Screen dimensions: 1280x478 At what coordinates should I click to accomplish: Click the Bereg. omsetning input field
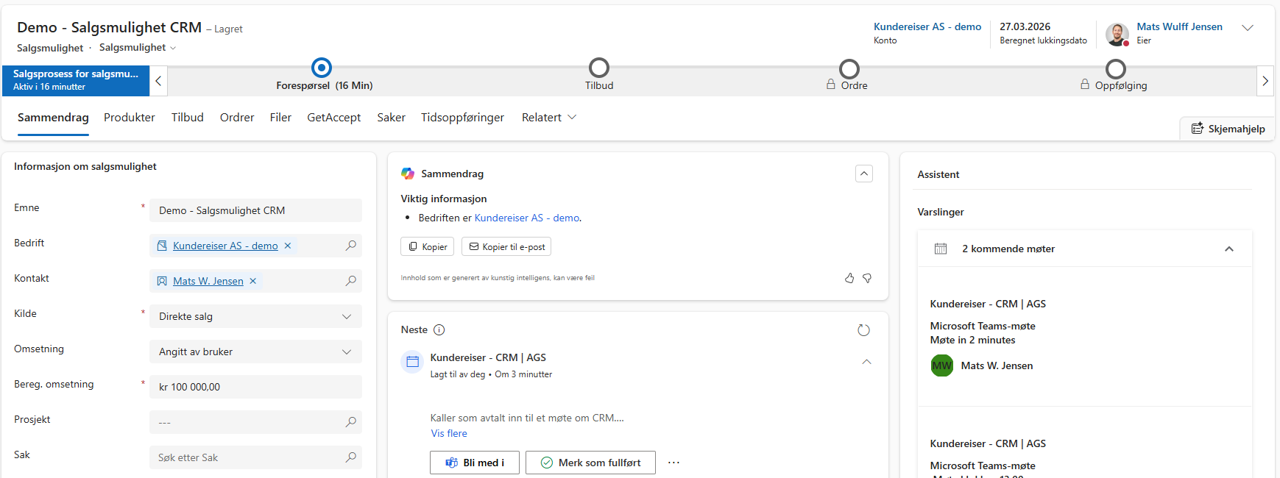tap(255, 387)
